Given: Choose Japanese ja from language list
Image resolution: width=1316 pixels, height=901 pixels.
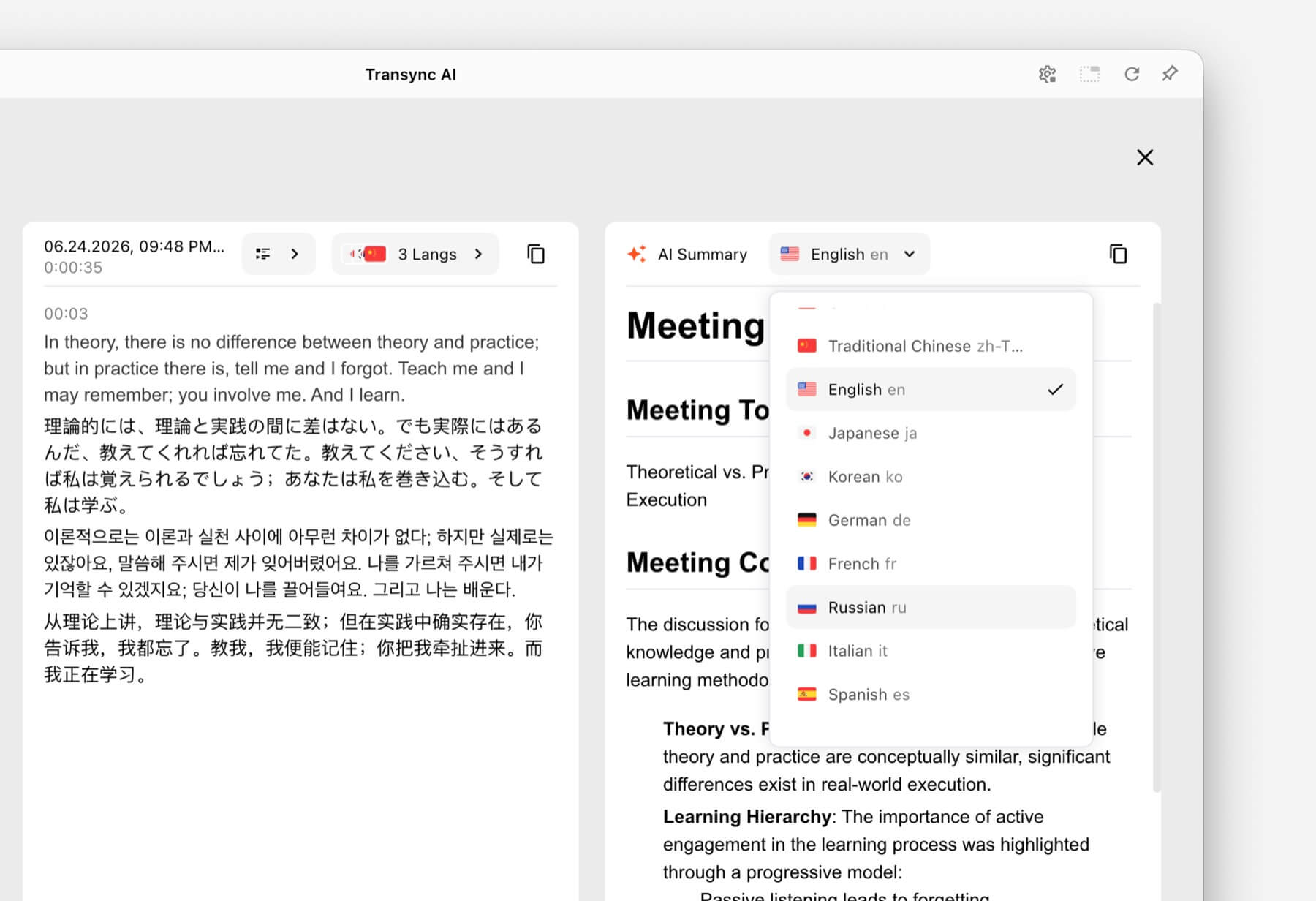Looking at the screenshot, I should pyautogui.click(x=931, y=433).
